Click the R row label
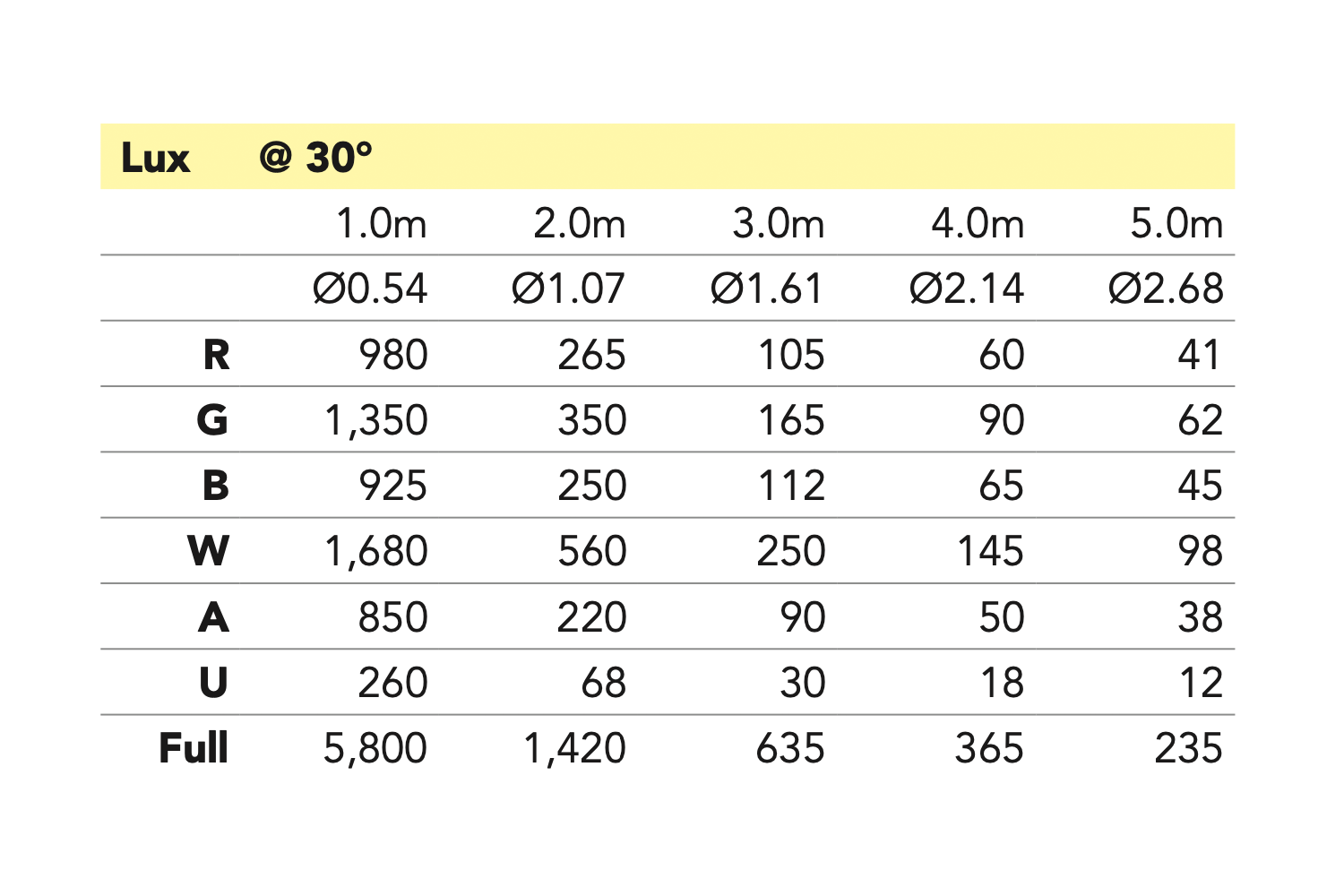The image size is (1344, 896). point(216,355)
